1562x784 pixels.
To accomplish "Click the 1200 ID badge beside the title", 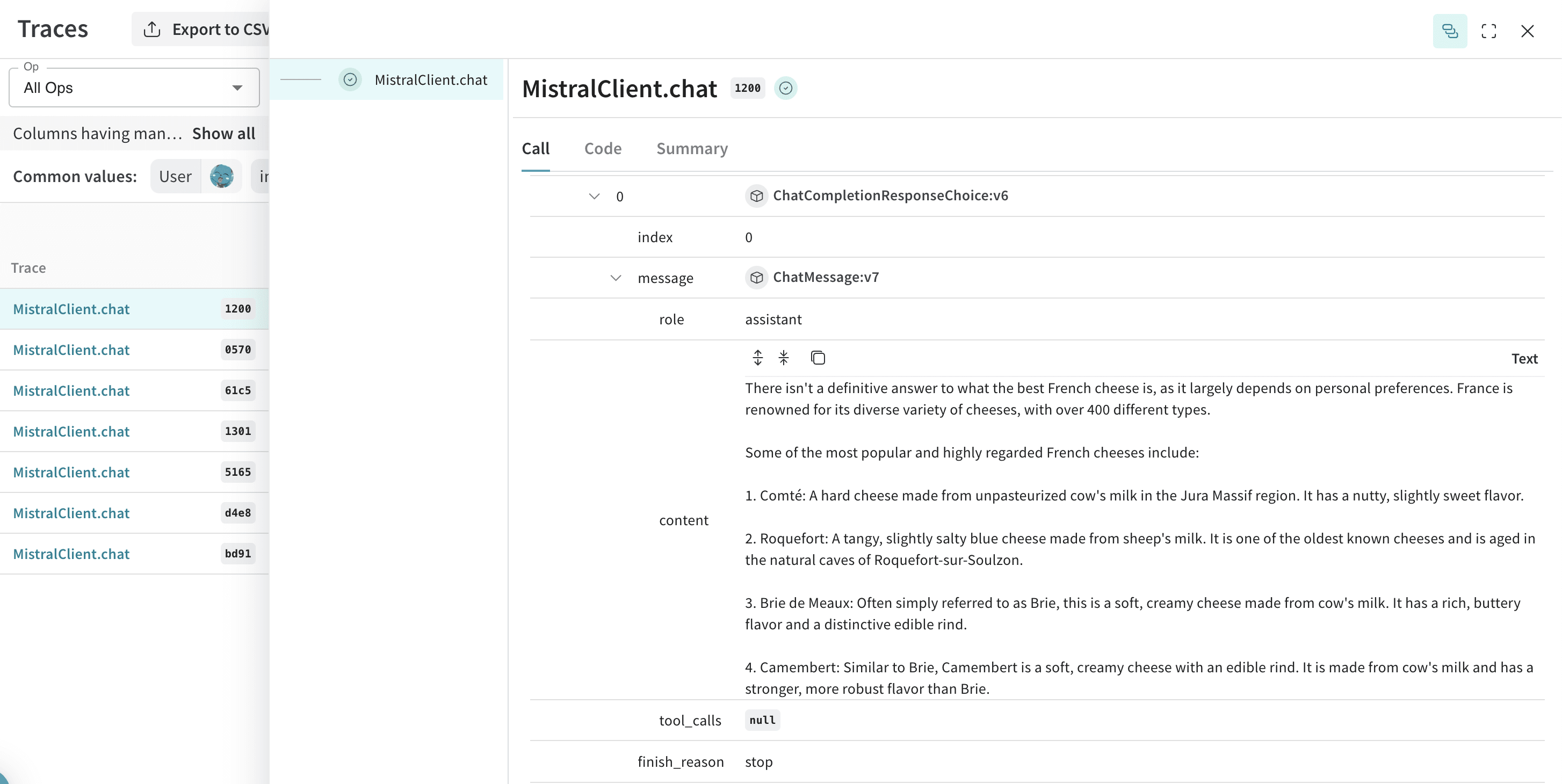I will tap(747, 89).
